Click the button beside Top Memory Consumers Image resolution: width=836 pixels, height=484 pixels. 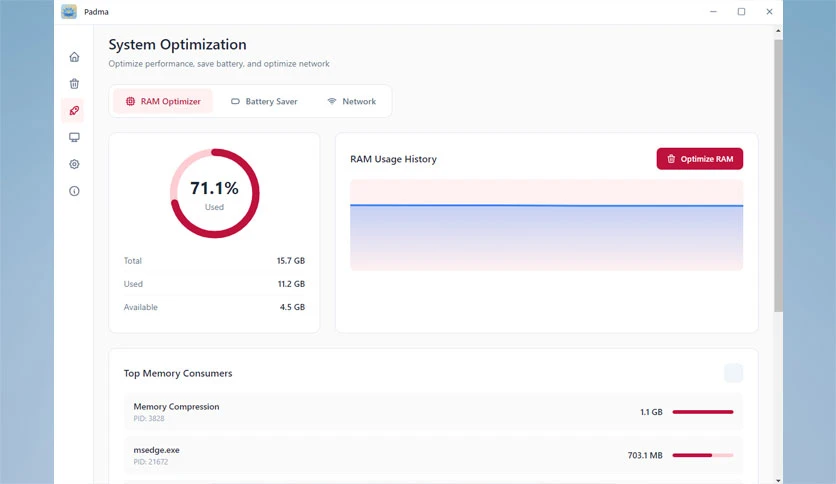pos(733,373)
